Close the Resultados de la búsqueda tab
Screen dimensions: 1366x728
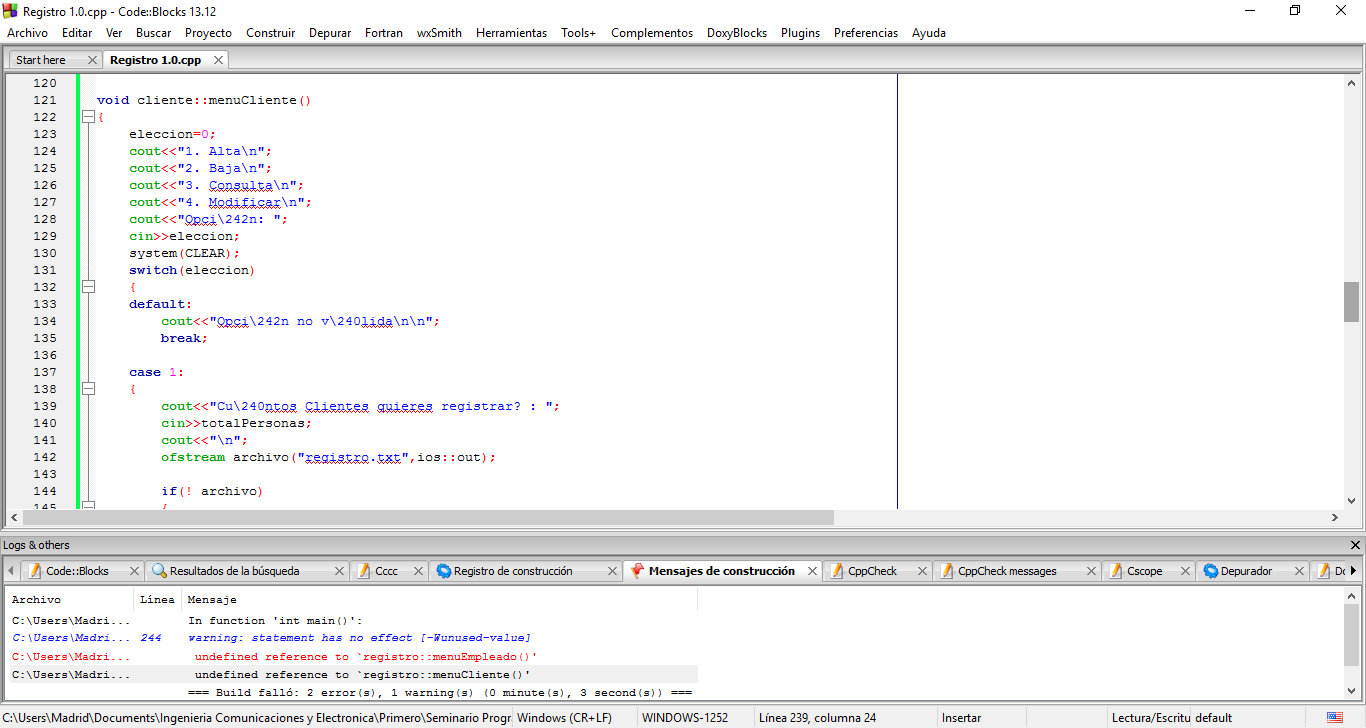[339, 571]
